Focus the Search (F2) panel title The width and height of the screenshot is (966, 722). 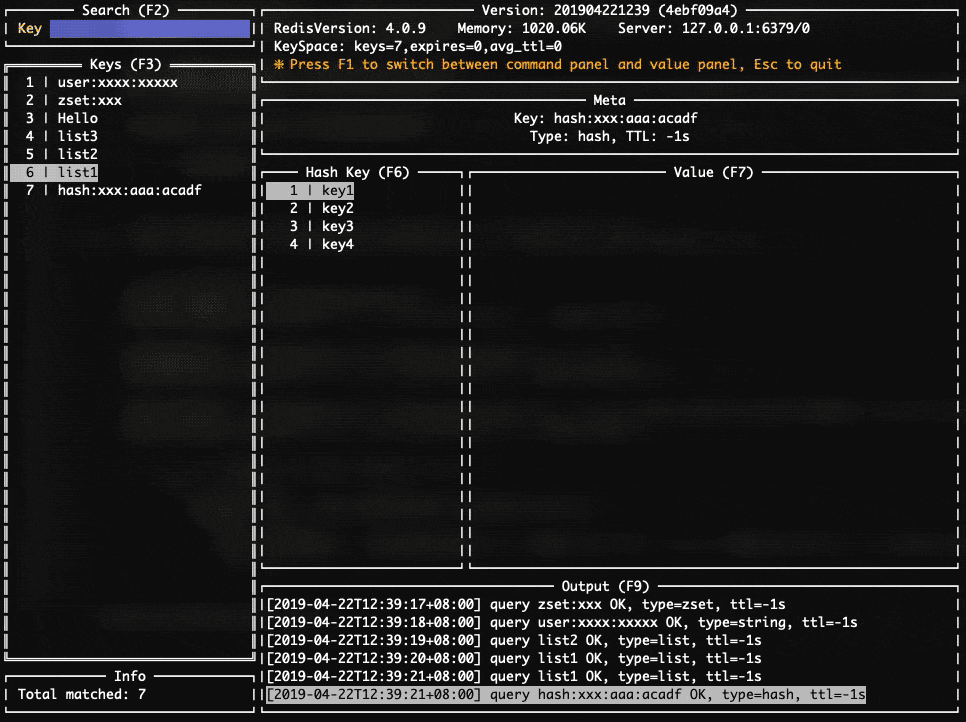coord(126,10)
